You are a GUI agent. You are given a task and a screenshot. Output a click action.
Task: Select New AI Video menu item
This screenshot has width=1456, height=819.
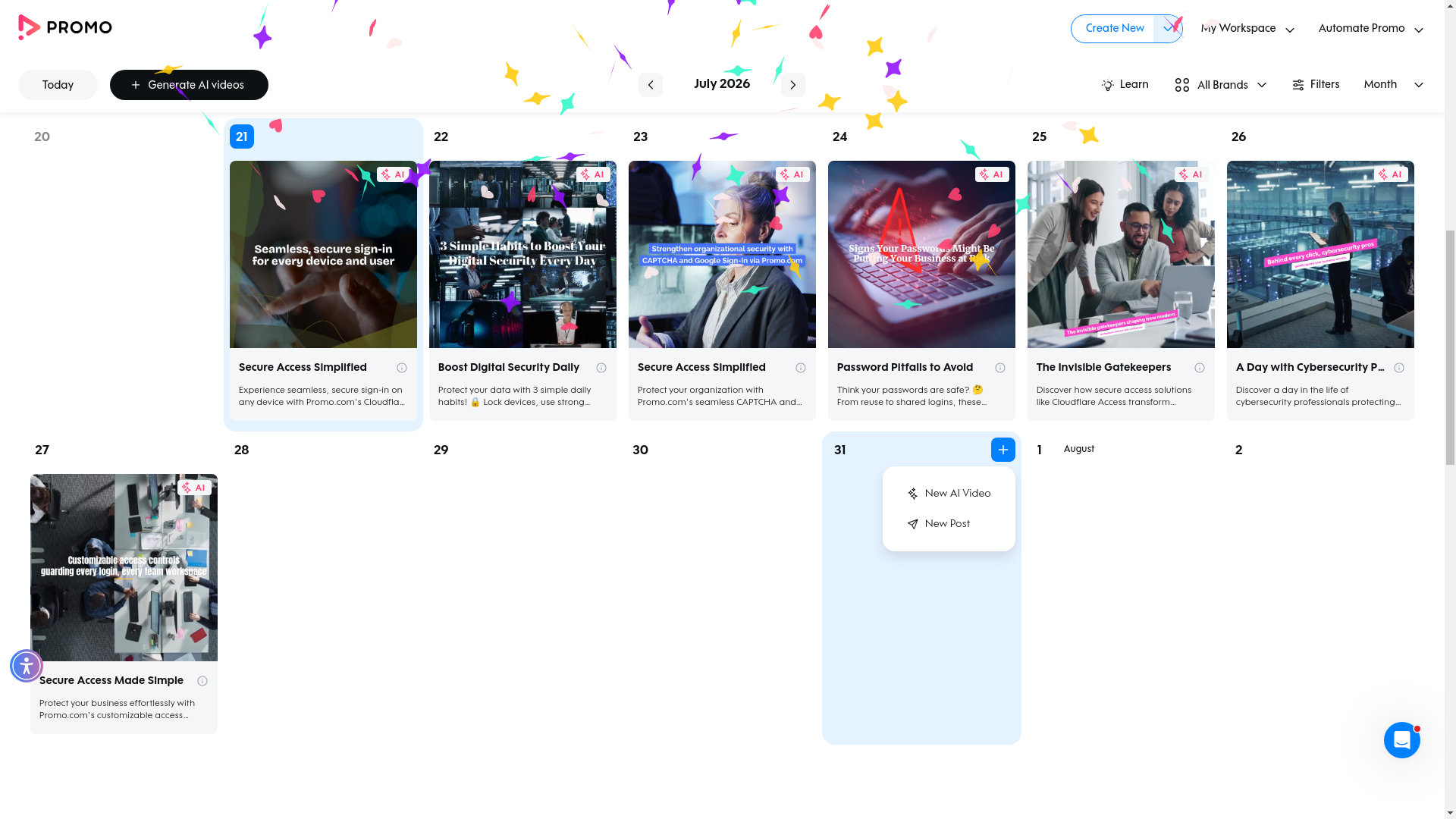[949, 494]
